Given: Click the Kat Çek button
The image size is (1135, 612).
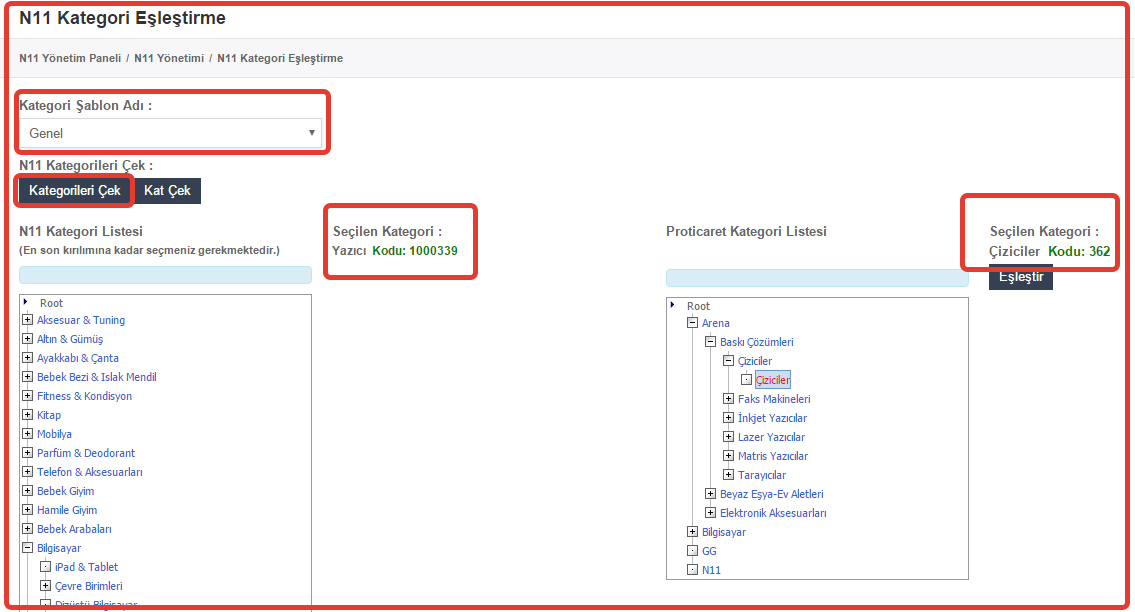Looking at the screenshot, I should tap(167, 190).
